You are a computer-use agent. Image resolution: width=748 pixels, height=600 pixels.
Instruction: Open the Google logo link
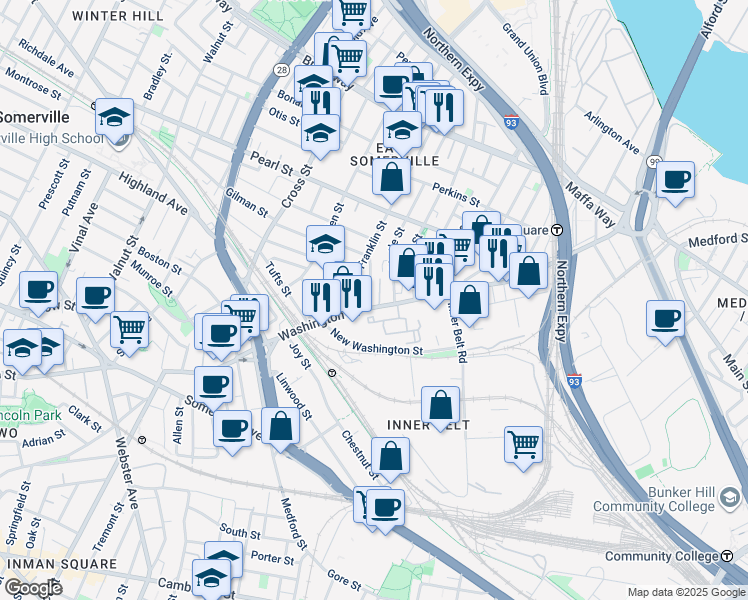[32, 588]
